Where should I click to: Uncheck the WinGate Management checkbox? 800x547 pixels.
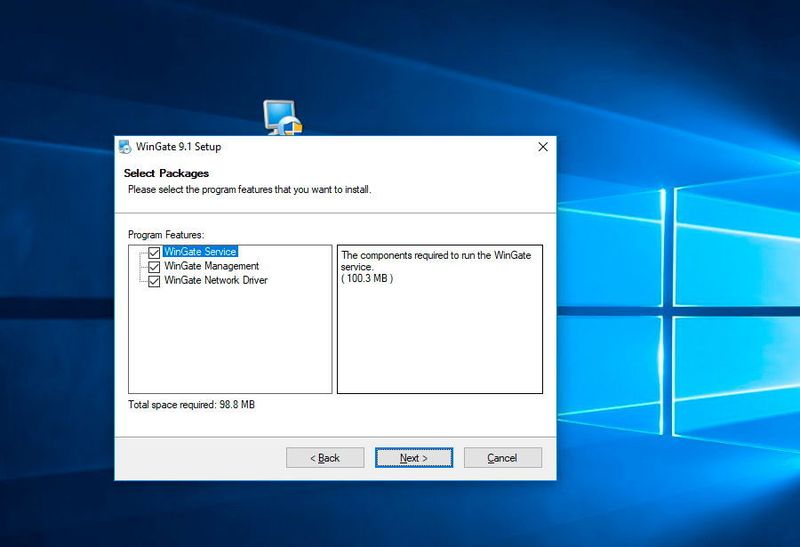coord(154,267)
